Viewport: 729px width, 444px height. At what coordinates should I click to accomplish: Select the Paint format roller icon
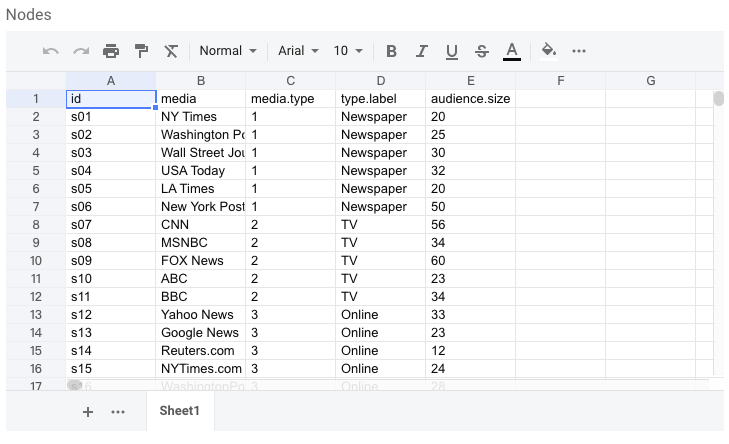point(141,51)
